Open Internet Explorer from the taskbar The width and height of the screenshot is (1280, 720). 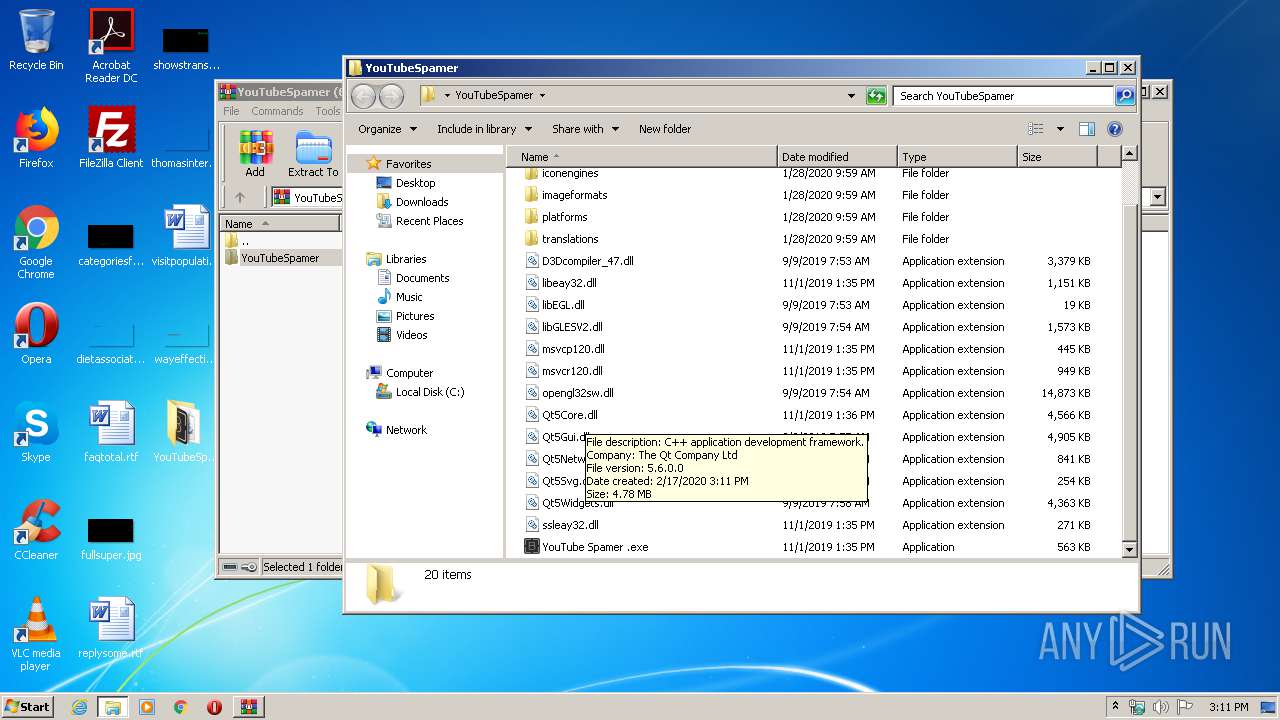(79, 707)
